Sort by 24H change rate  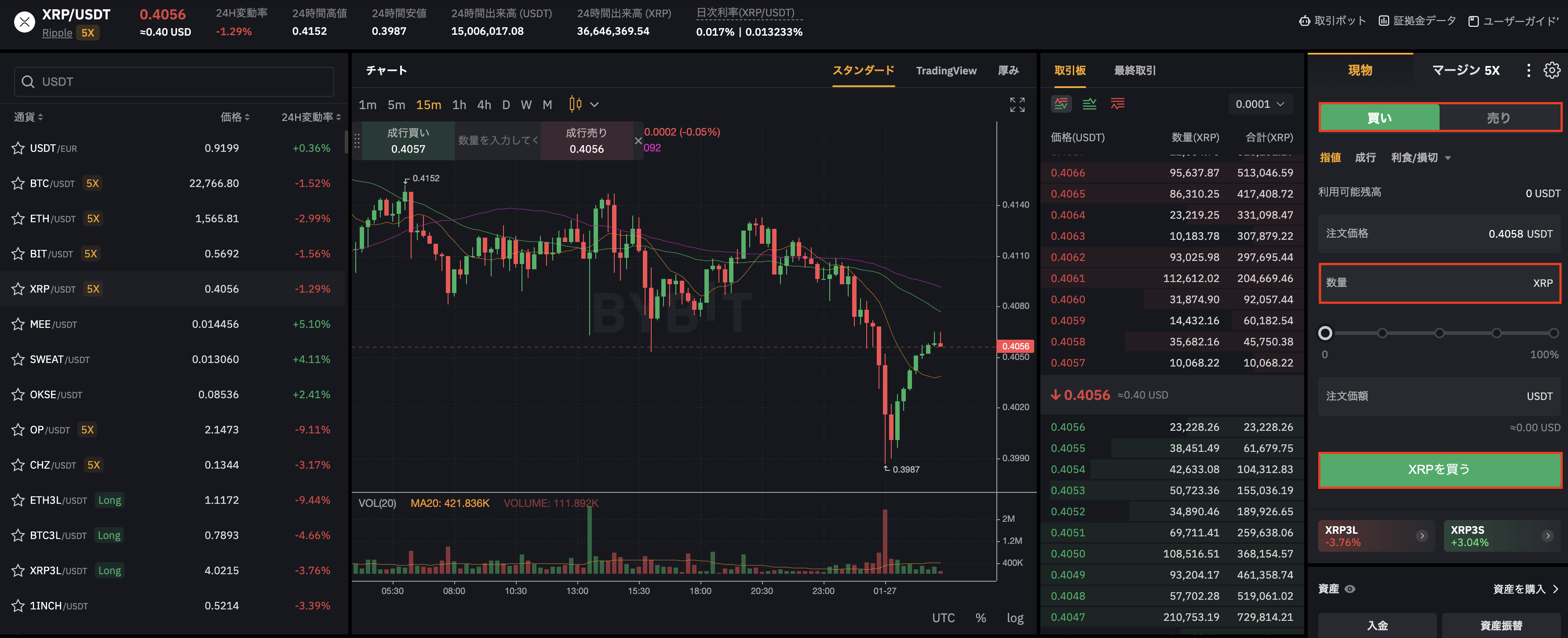pos(311,117)
